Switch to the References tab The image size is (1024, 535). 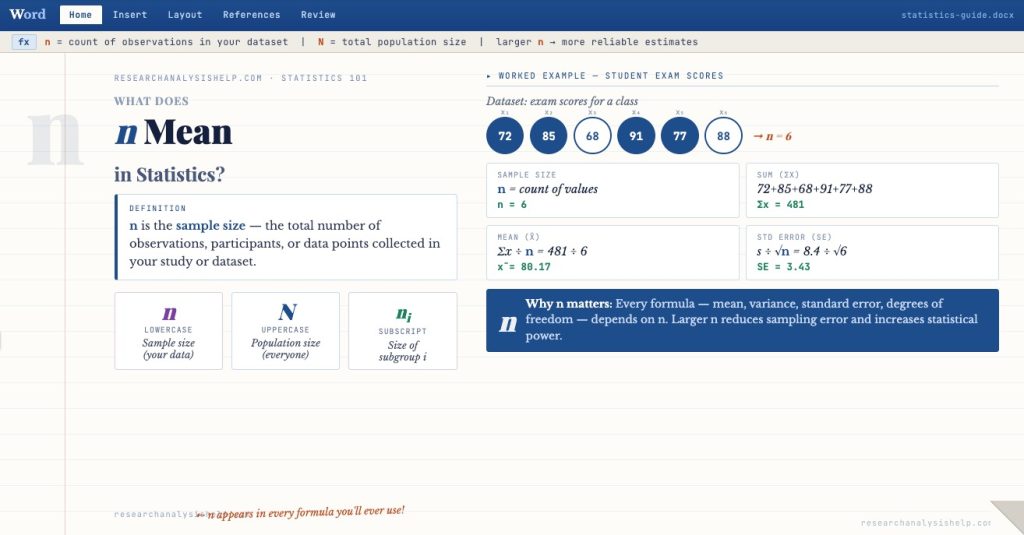click(x=251, y=15)
